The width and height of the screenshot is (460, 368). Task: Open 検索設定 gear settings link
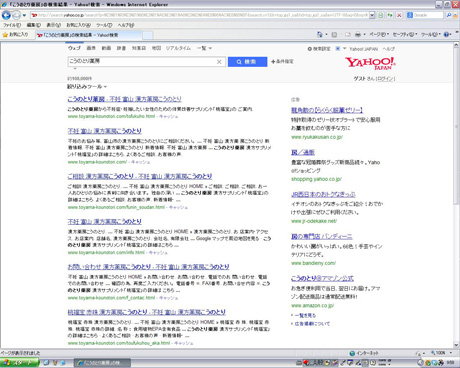click(319, 49)
